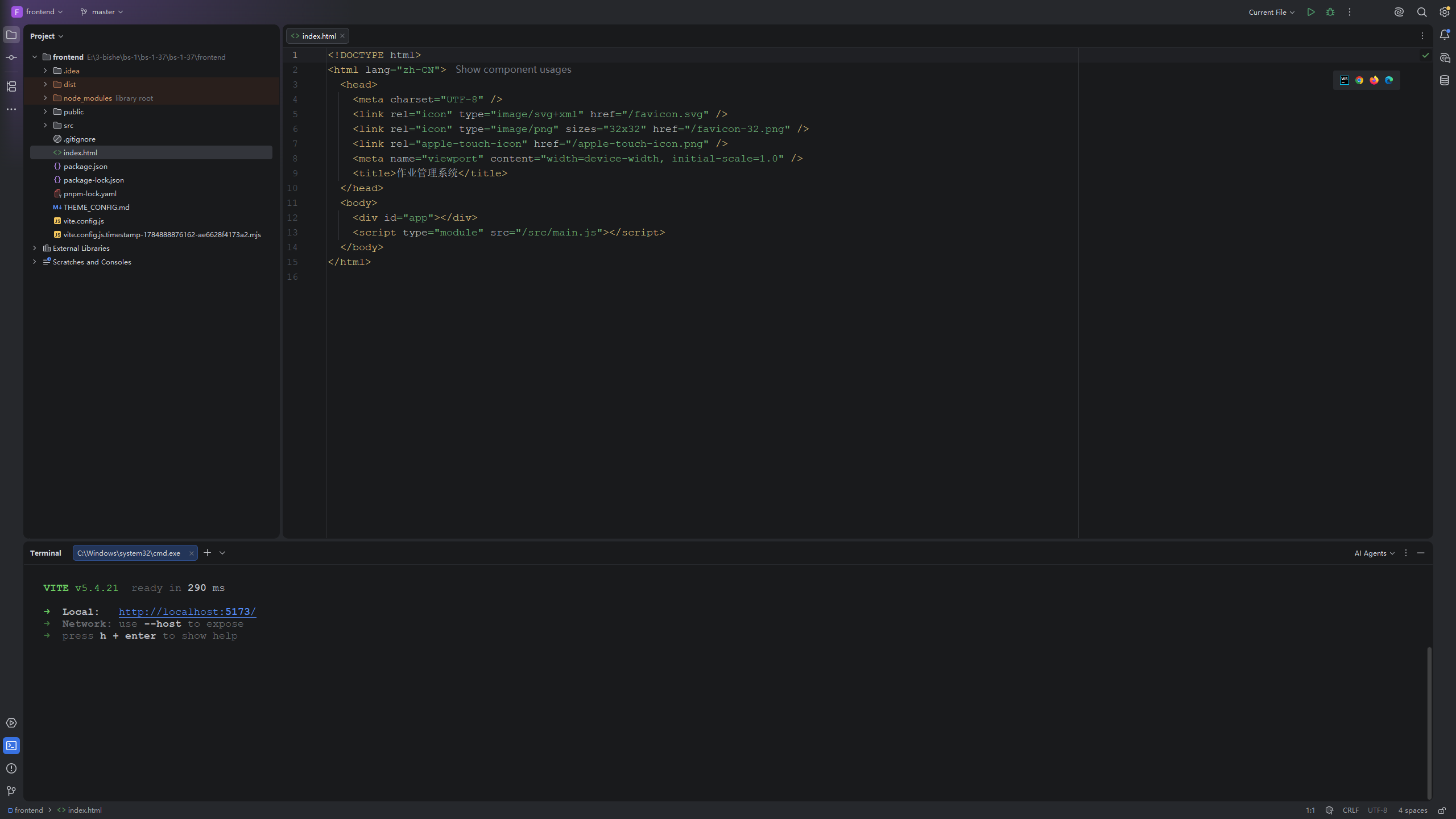Screen dimensions: 1456x819
Task: Select the index.html editor tab
Action: (317, 36)
